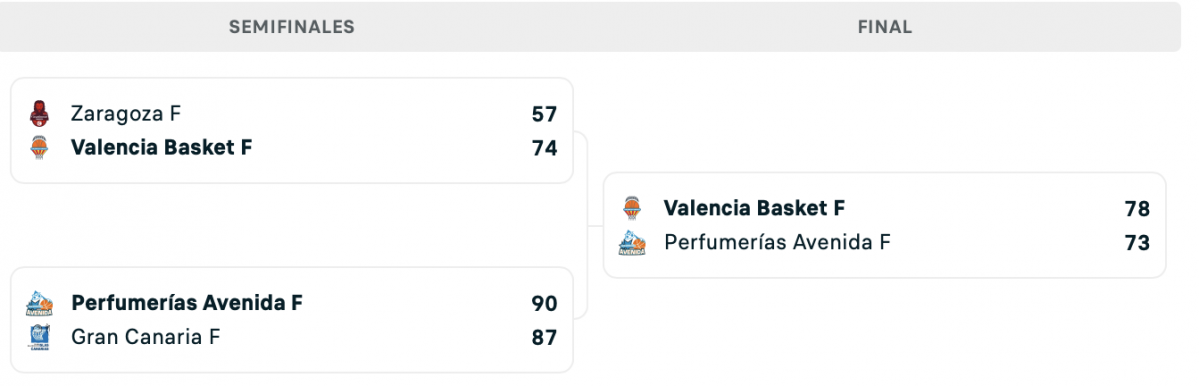
Task: Click the Zaragoza F team logo
Action: 39,114
